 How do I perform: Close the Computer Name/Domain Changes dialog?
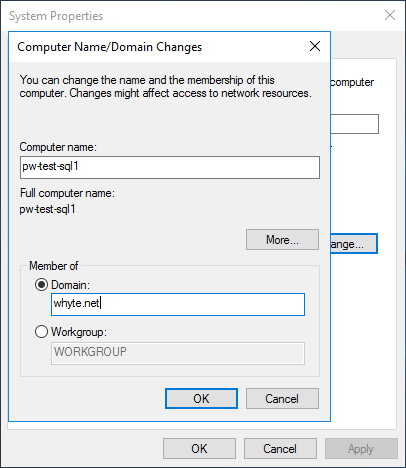pos(315,46)
